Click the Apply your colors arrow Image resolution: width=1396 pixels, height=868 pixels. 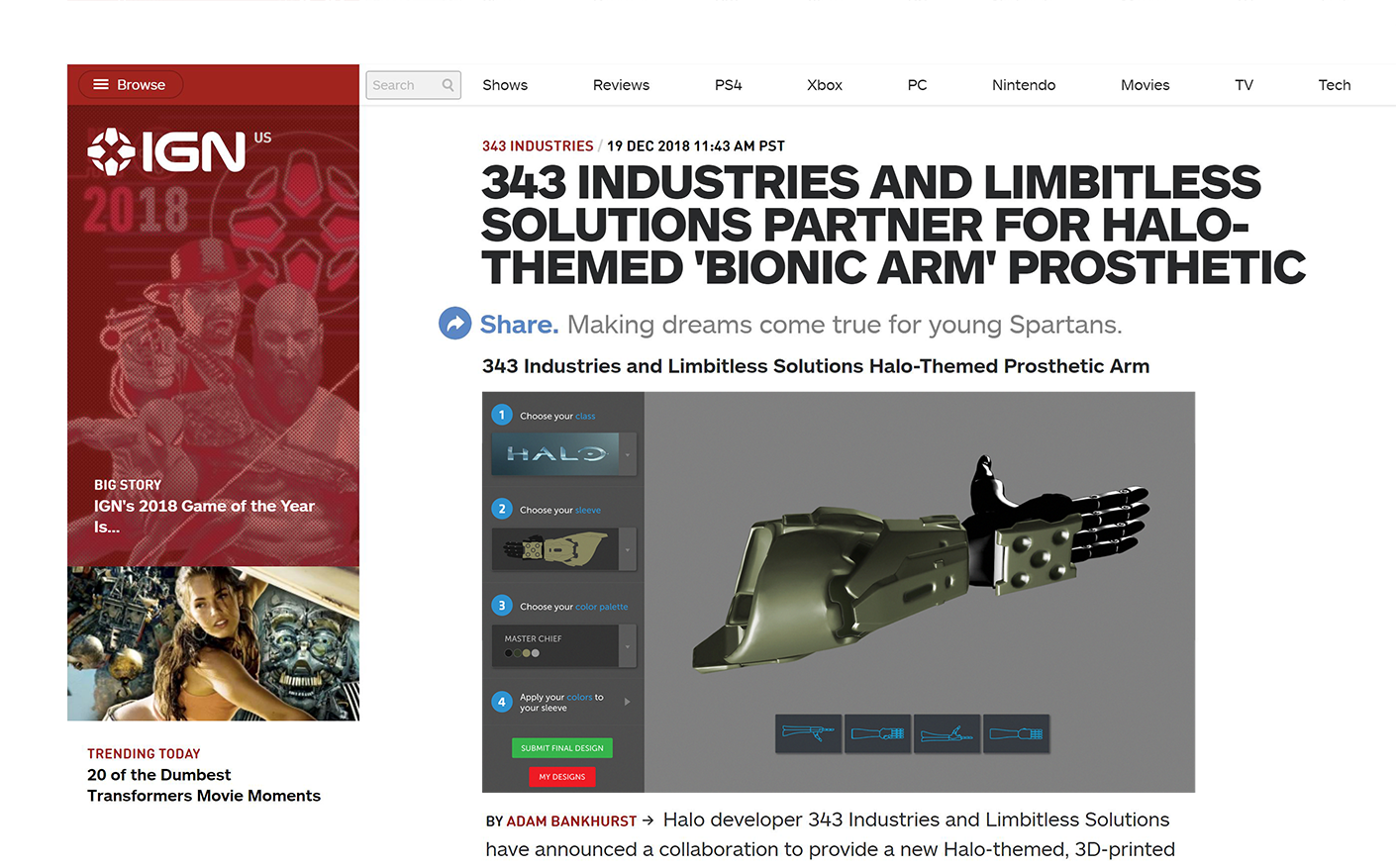[x=627, y=702]
